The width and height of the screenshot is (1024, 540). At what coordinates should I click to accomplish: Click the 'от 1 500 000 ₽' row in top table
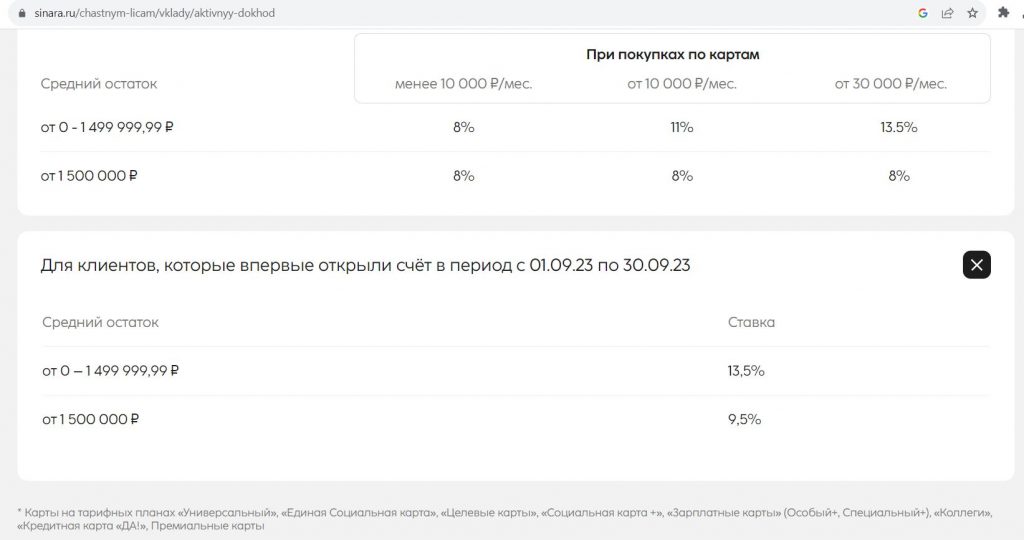(x=515, y=176)
